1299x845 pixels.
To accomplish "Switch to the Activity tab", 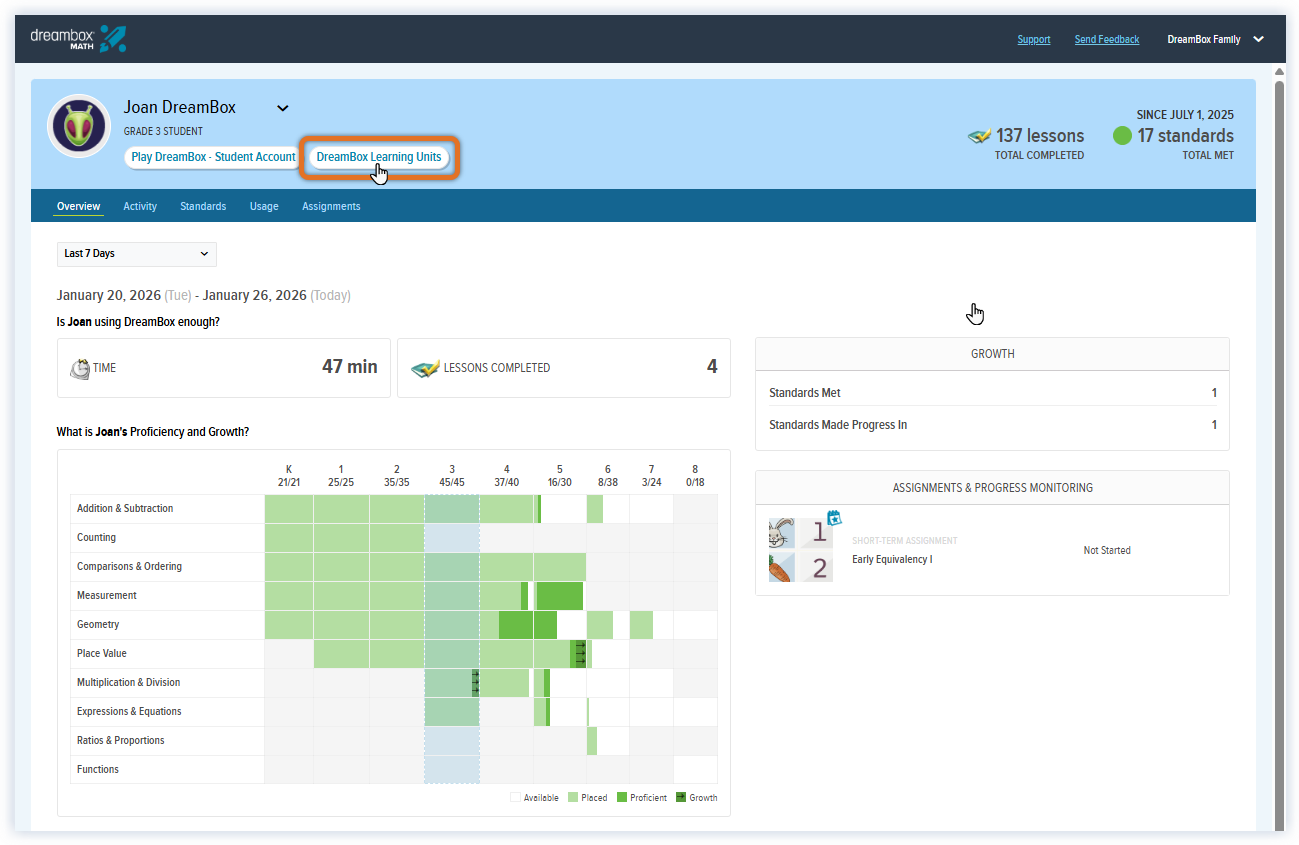I will (x=140, y=206).
